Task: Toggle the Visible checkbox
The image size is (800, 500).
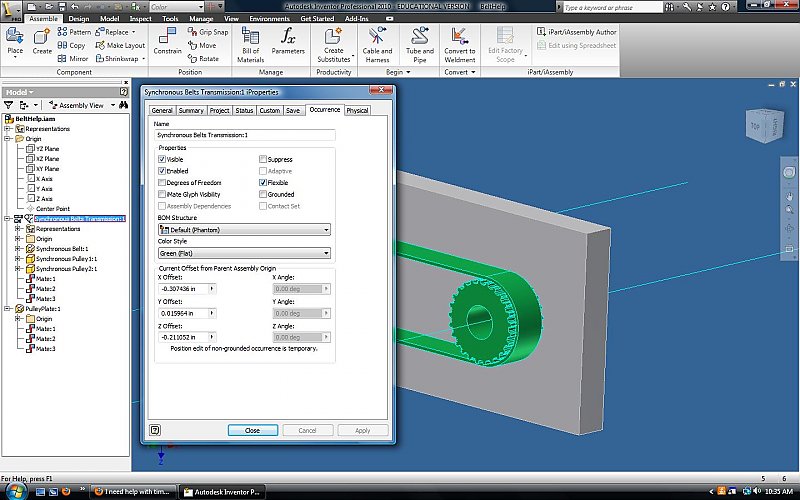Action: coord(162,159)
